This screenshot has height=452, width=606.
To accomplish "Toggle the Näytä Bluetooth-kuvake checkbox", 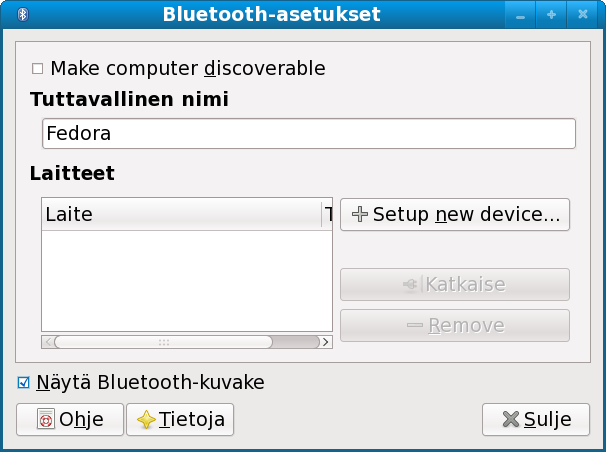I will [x=24, y=382].
